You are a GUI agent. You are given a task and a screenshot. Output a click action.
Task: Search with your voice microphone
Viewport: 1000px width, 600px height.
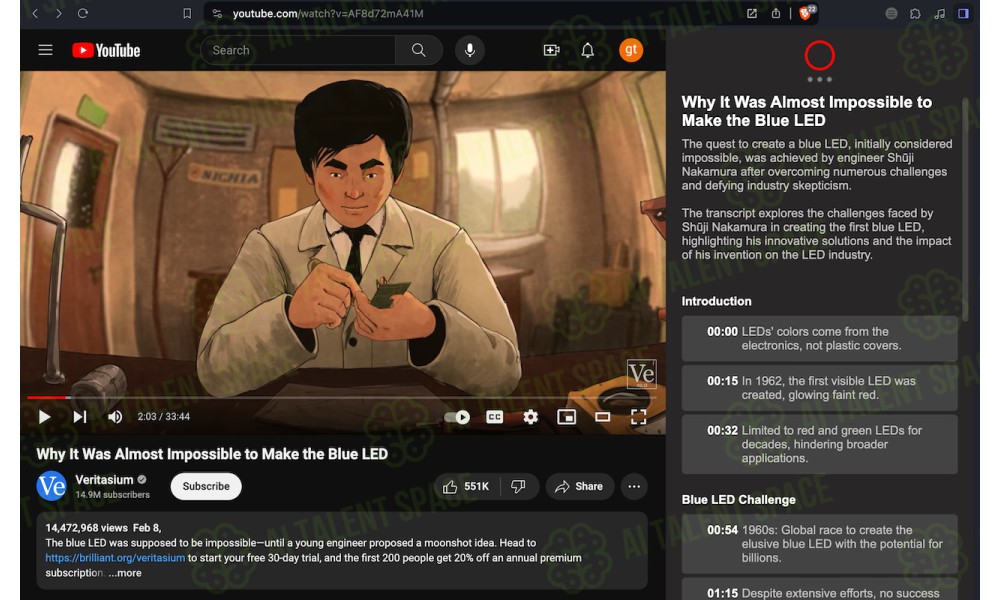point(469,50)
